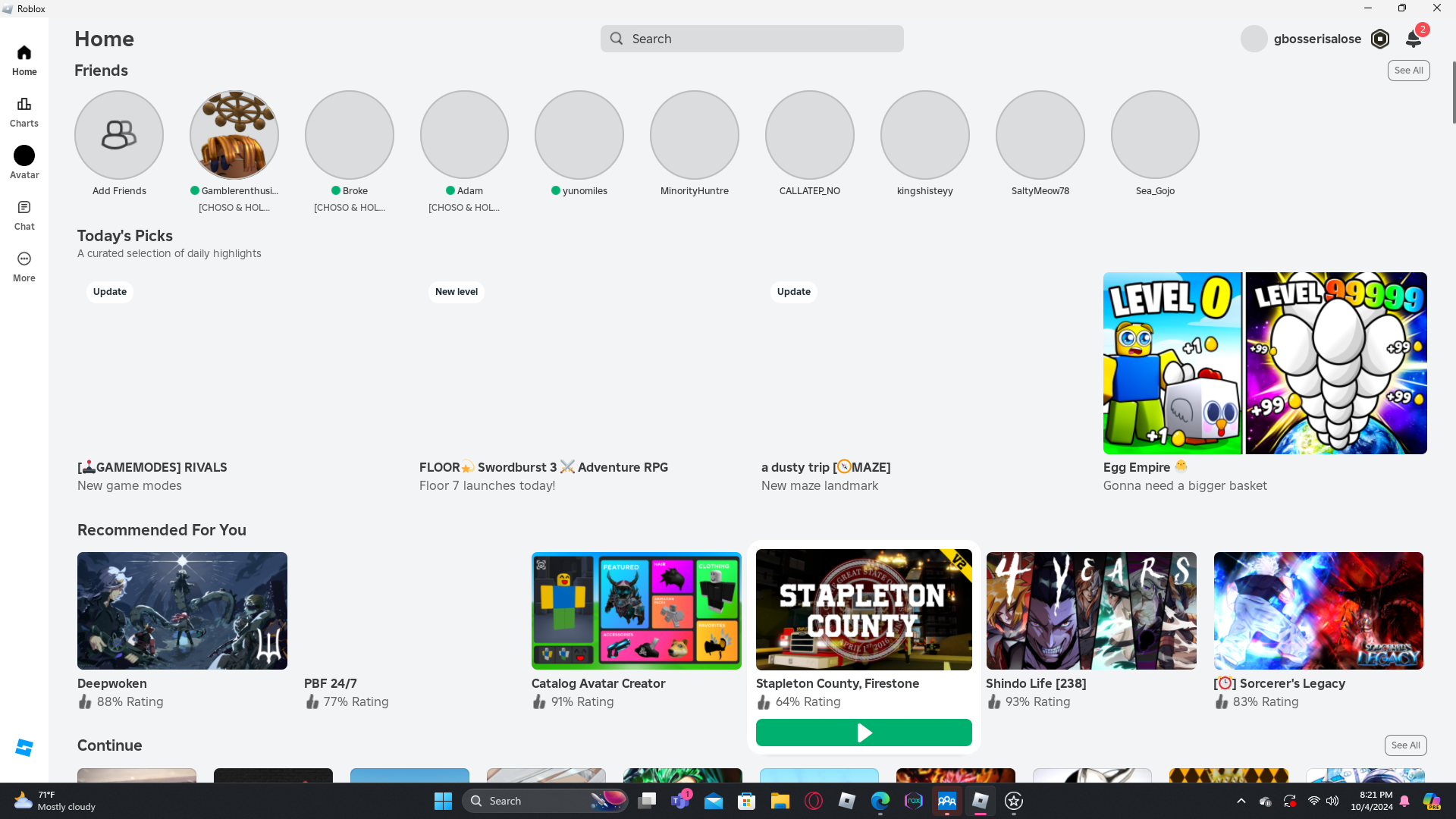
Task: Click the PBF 24/7 game title
Action: 331,683
